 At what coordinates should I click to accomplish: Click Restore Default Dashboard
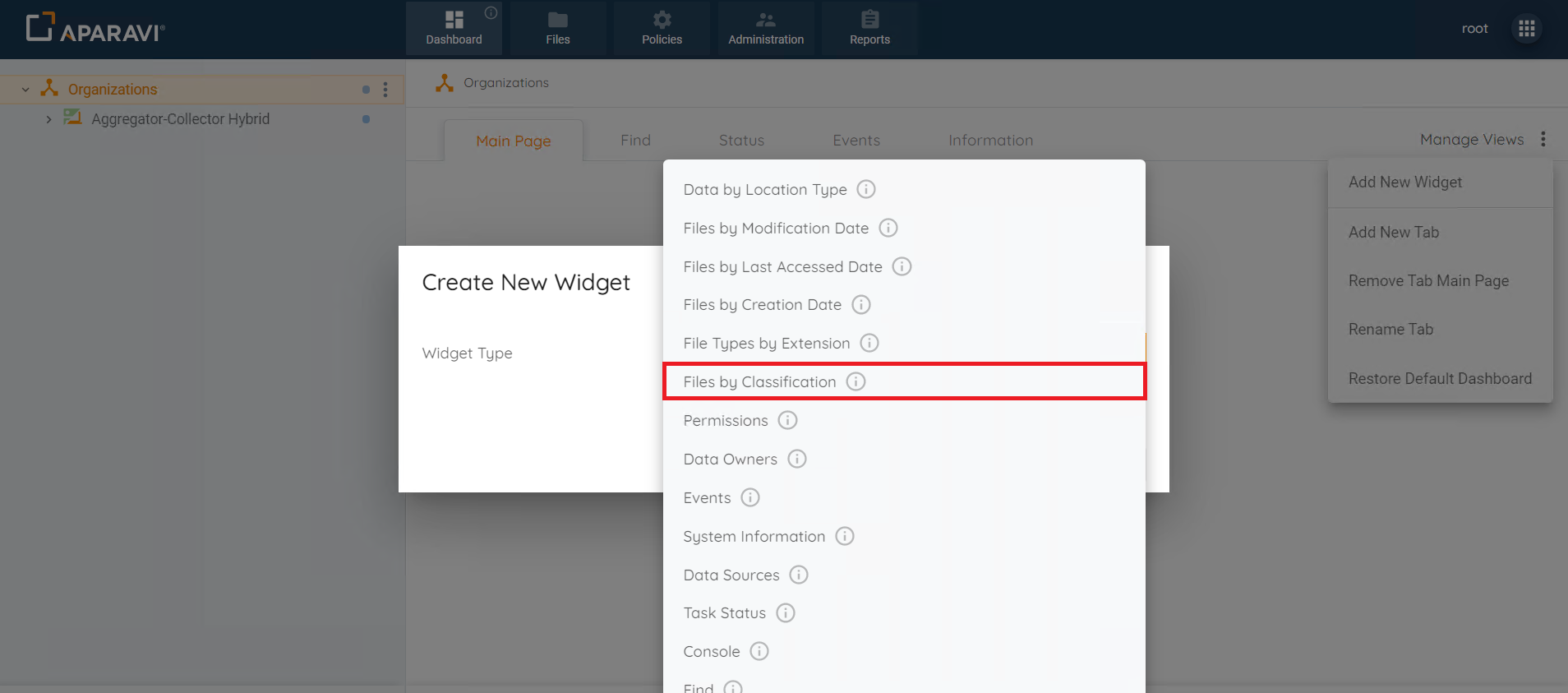(1439, 378)
